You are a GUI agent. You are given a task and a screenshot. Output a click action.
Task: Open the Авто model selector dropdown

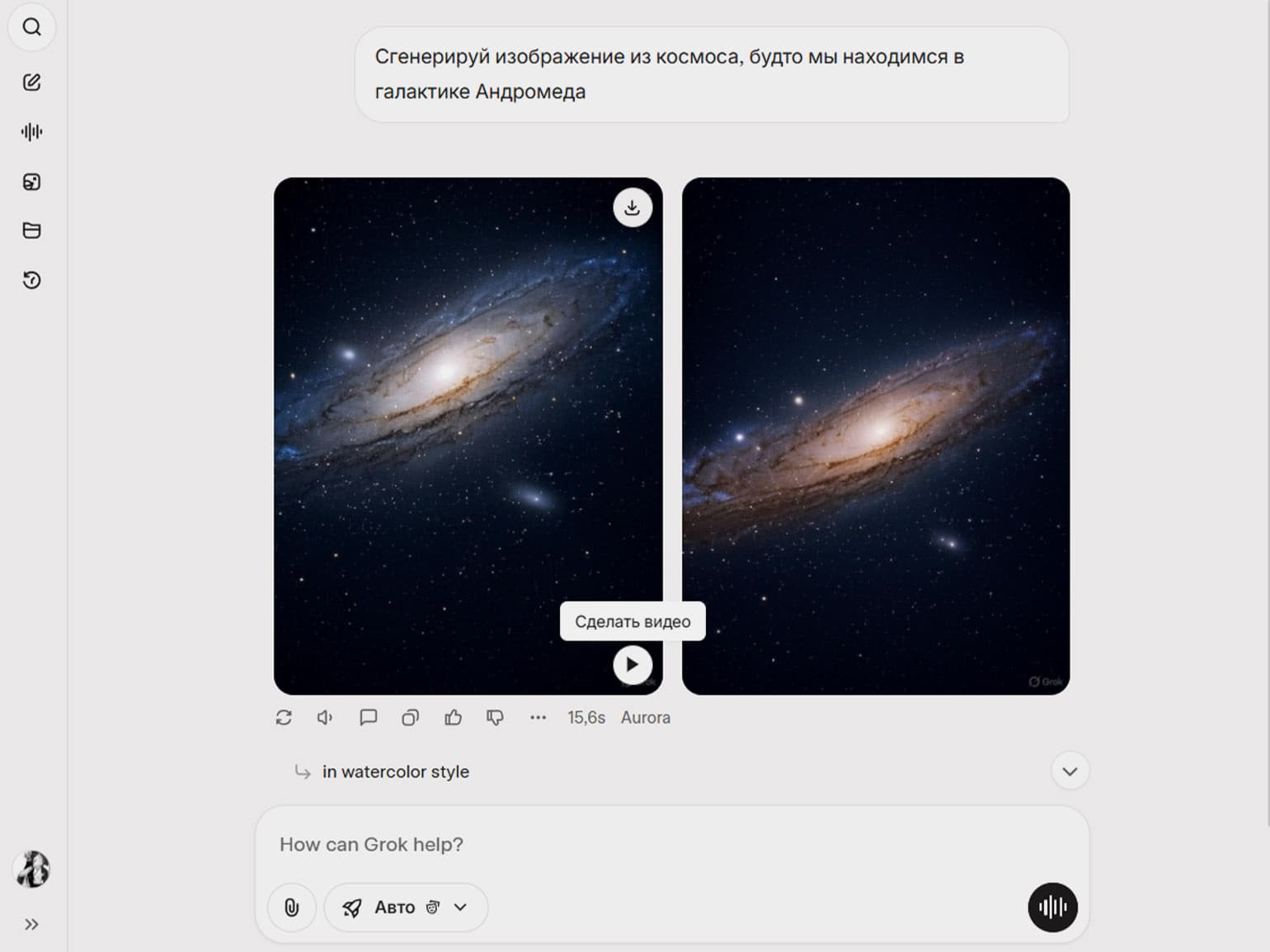coord(406,907)
